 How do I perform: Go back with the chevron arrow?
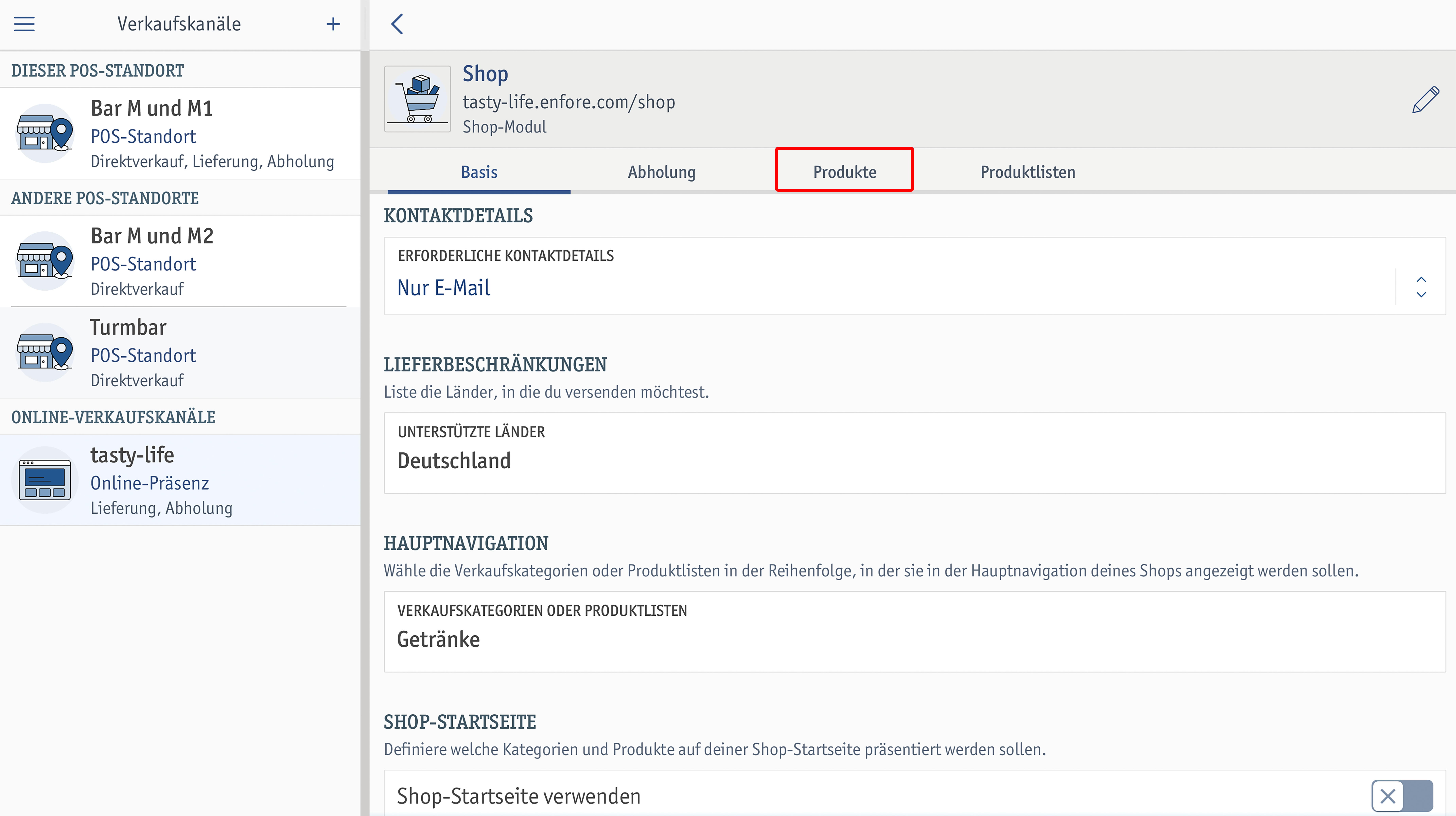(397, 24)
